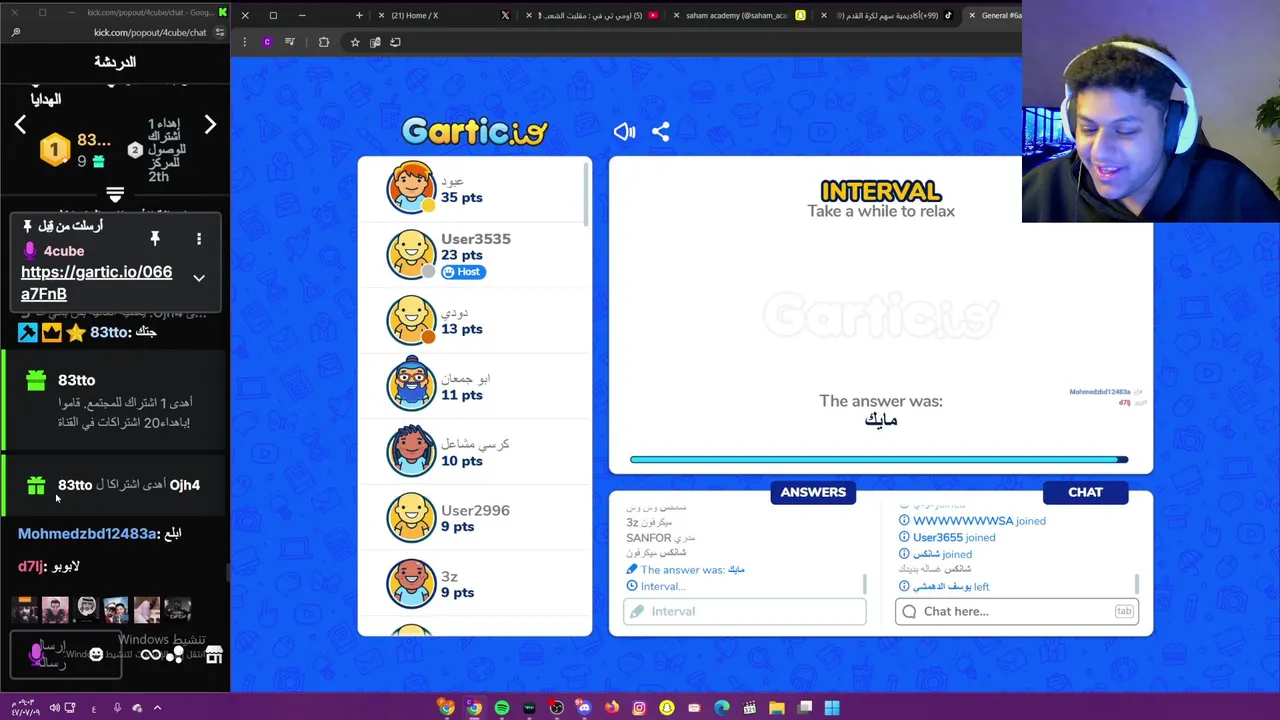Select player 3z avatar

click(x=411, y=583)
